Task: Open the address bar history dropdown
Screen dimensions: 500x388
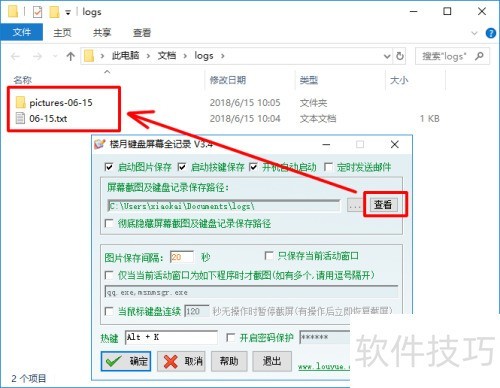Action: pyautogui.click(x=387, y=56)
